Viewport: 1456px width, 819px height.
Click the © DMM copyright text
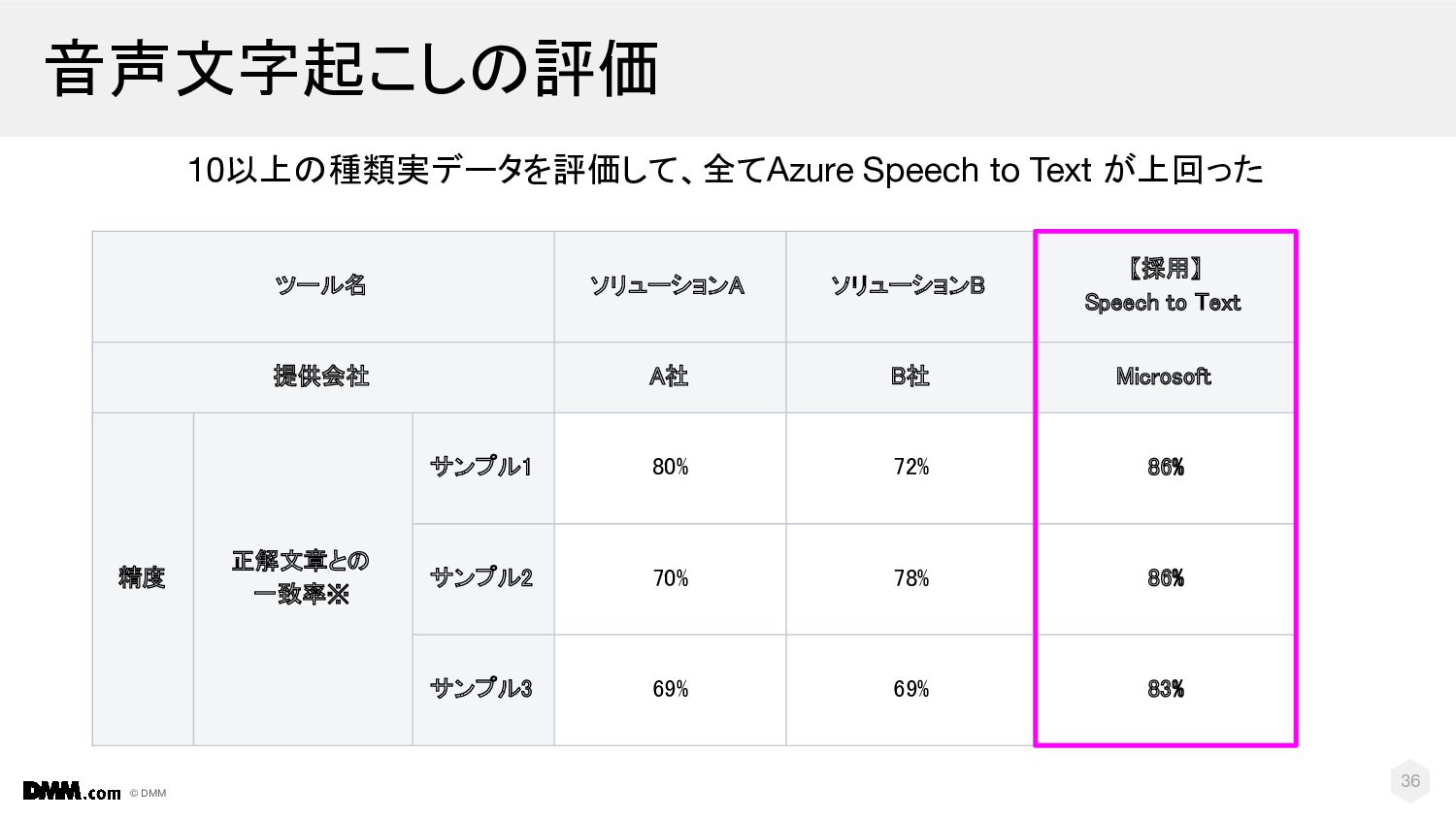148,793
